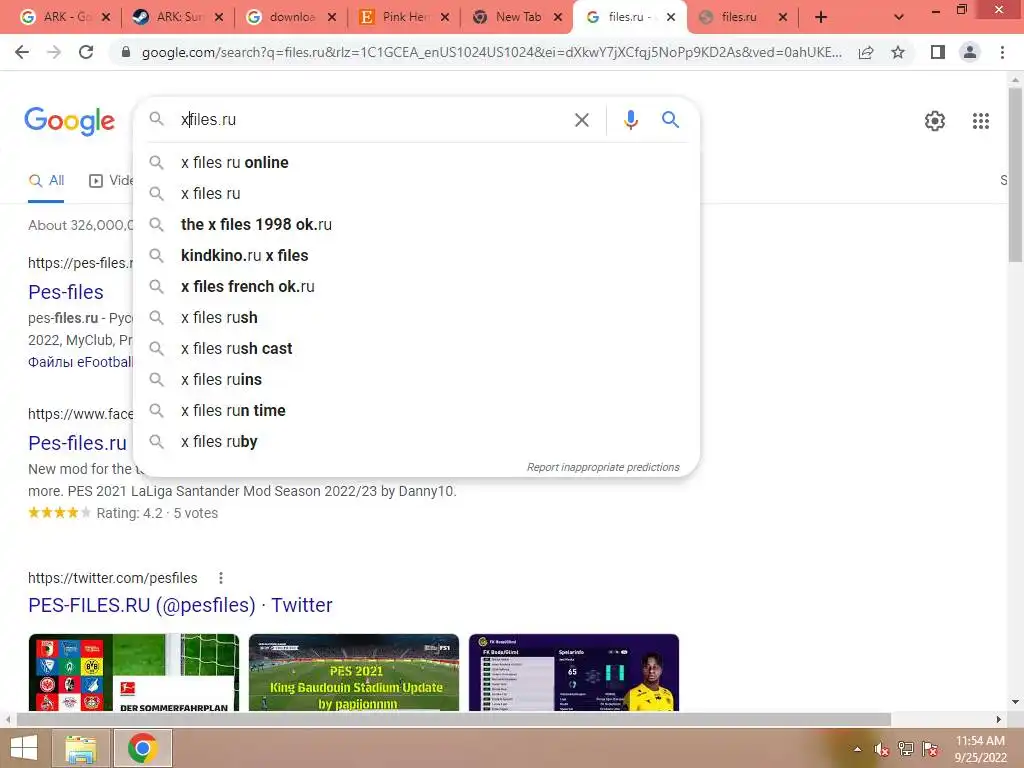1024x768 pixels.
Task: Open Google quick settings gear
Action: [935, 121]
